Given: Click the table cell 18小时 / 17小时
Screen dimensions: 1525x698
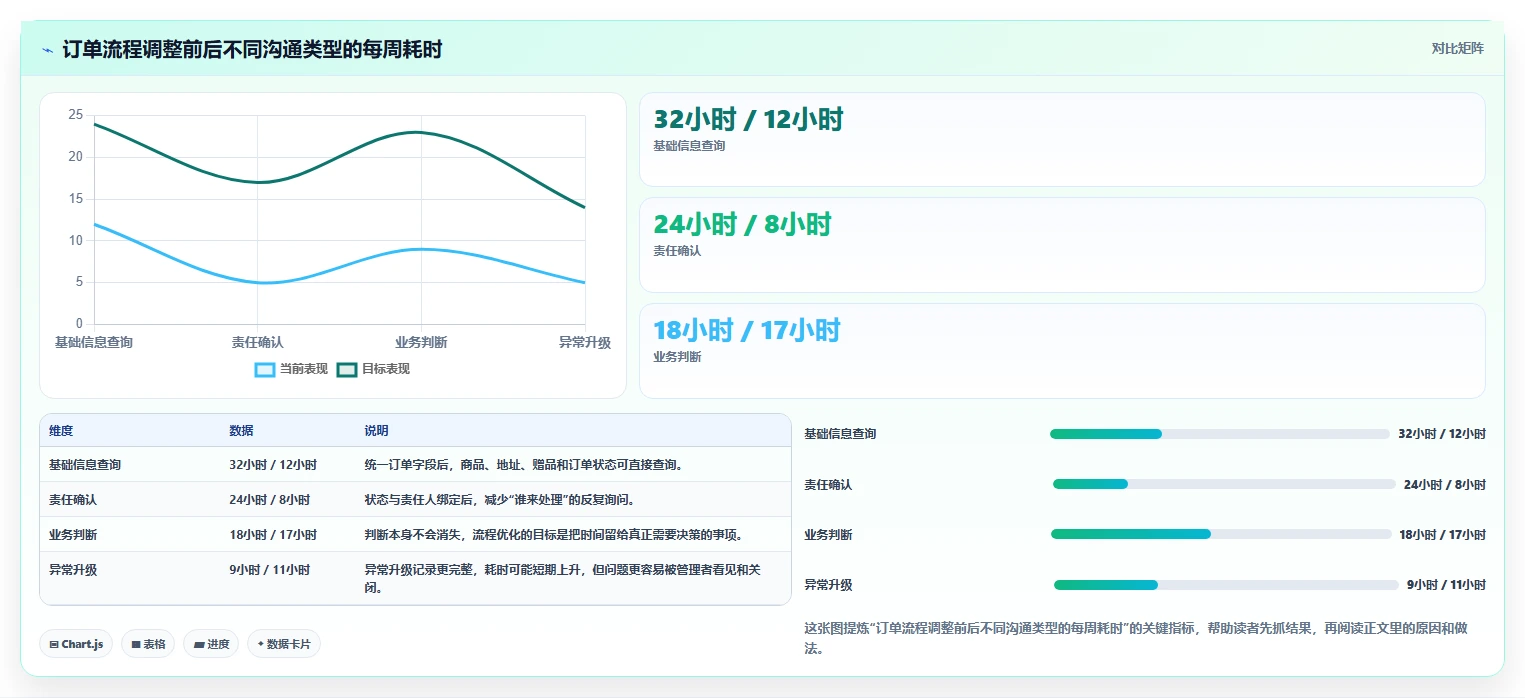Looking at the screenshot, I should [273, 535].
